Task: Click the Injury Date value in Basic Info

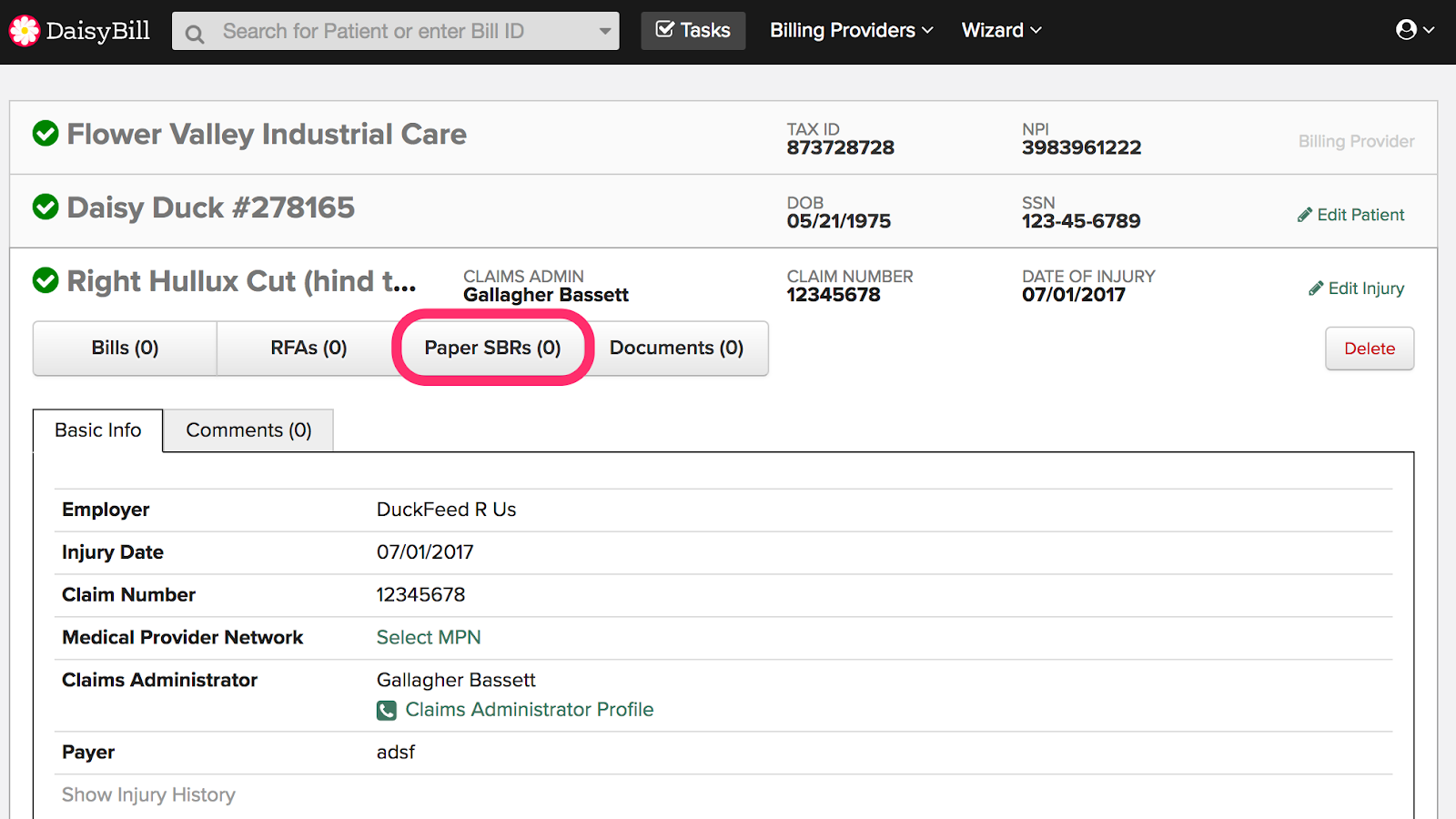Action: pyautogui.click(x=425, y=552)
